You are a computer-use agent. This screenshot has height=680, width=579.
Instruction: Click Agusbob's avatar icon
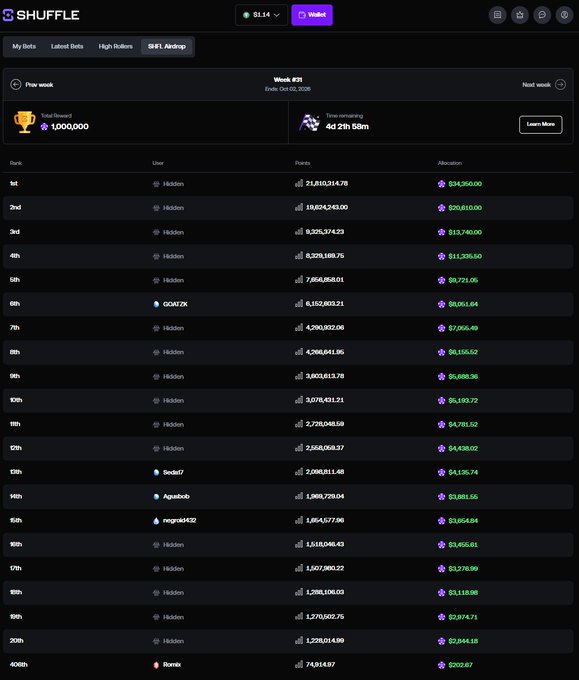click(156, 497)
